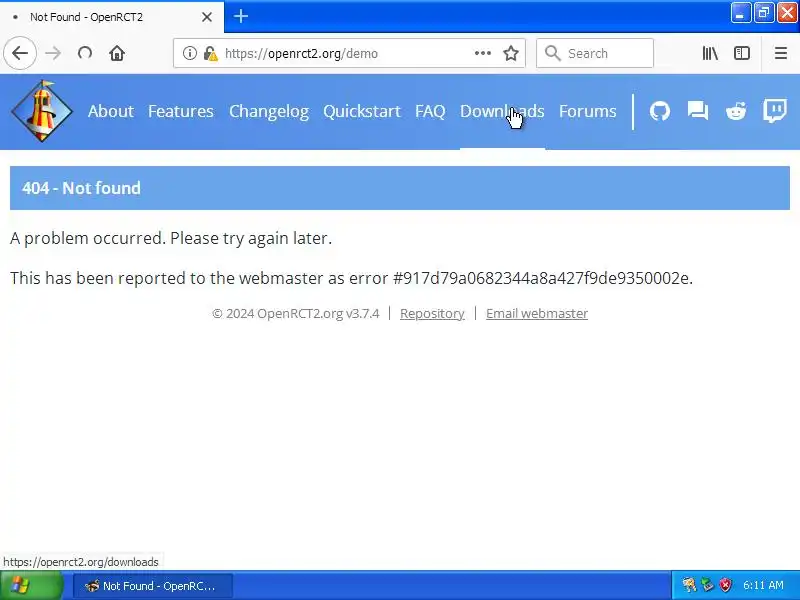800x600 pixels.
Task: Open a new tab with plus button
Action: point(241,16)
